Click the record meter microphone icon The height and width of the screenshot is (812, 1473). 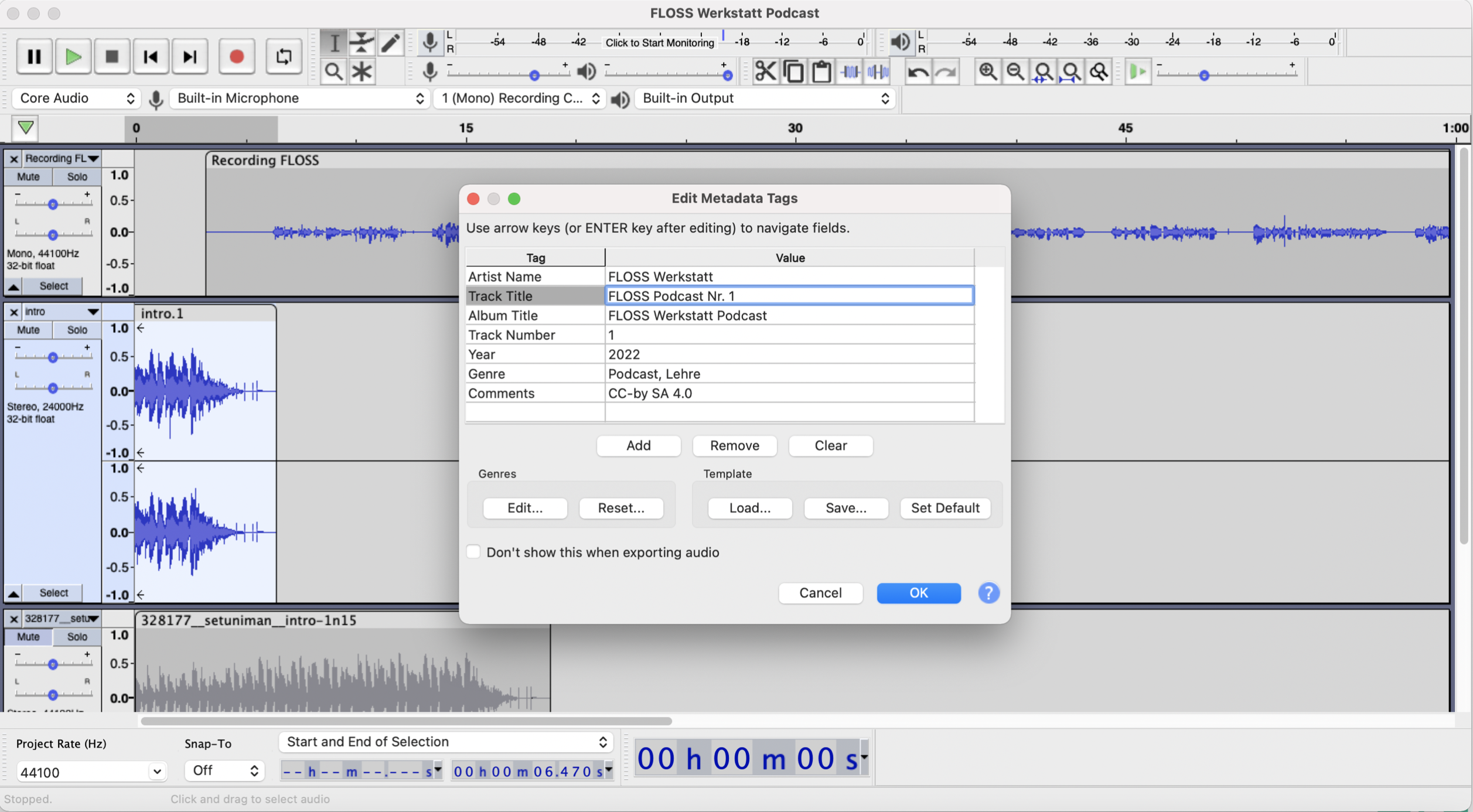(430, 42)
